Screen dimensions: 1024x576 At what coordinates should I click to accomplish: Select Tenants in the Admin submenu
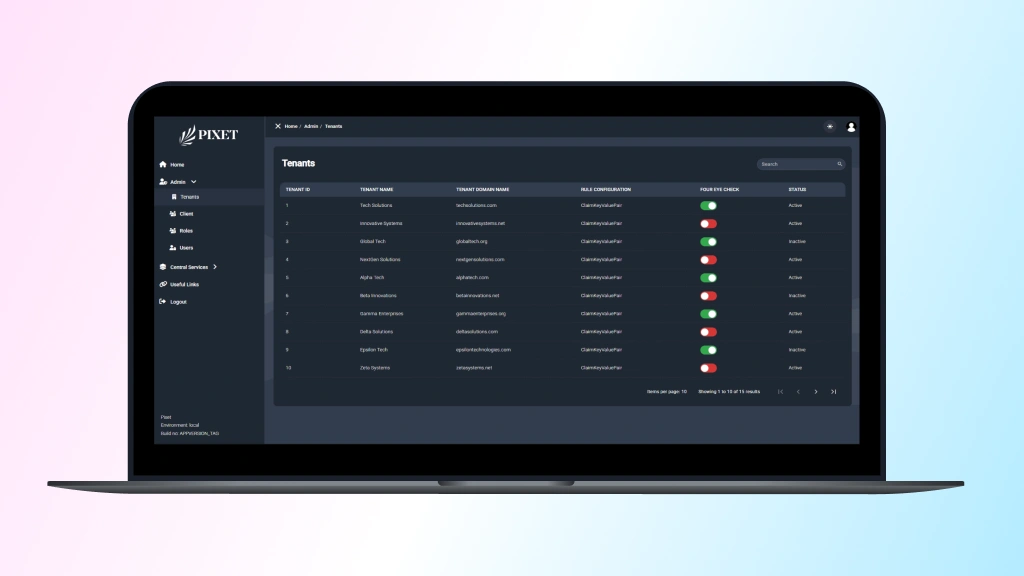click(x=189, y=197)
